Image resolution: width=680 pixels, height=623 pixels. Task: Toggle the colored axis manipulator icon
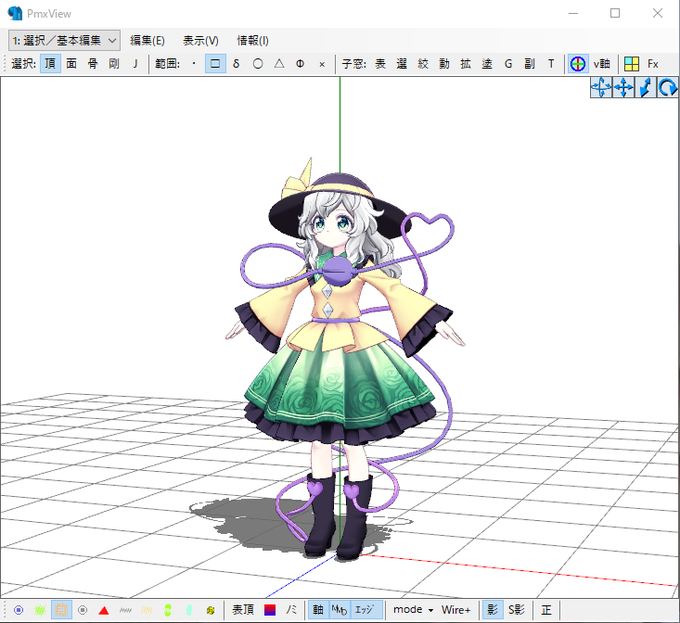(x=578, y=64)
